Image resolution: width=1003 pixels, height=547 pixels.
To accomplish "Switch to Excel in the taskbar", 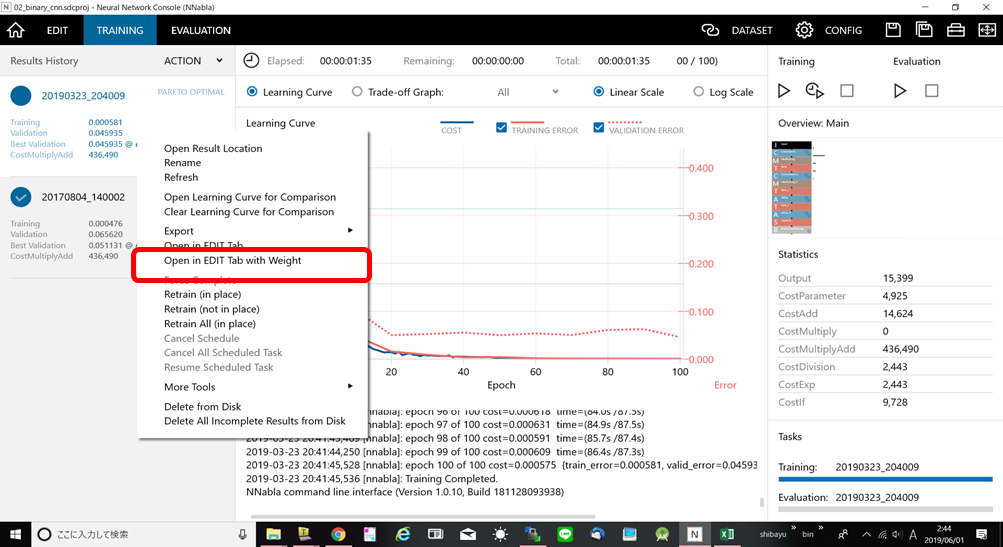I will (x=727, y=534).
